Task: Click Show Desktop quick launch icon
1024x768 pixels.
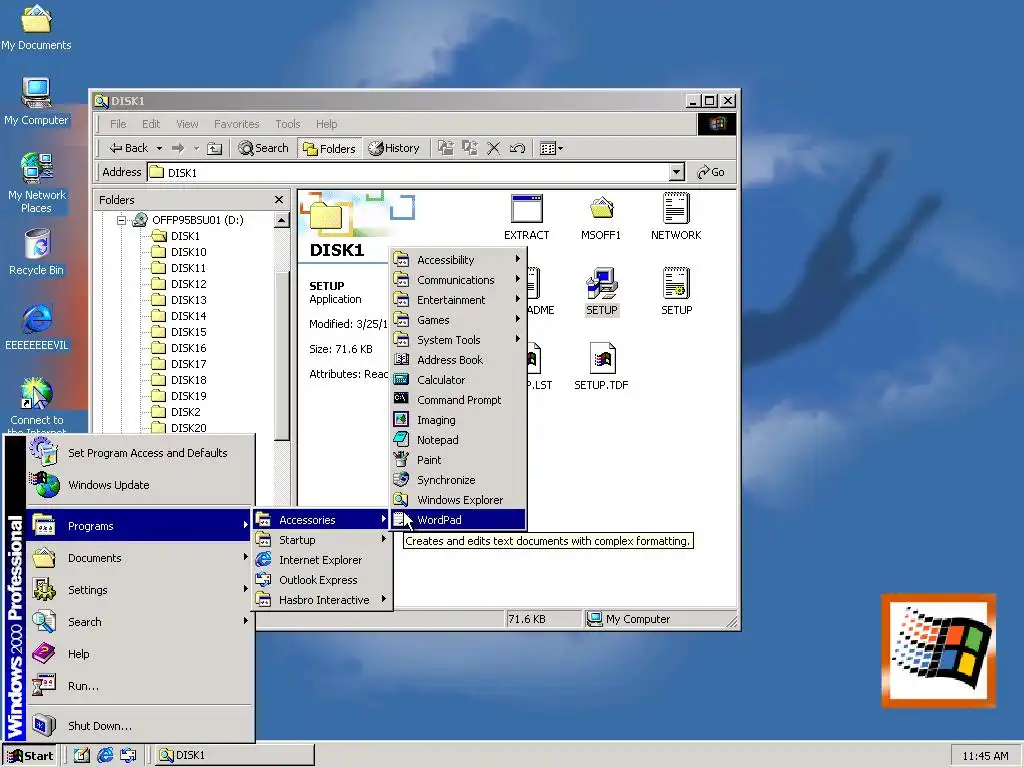Action: pos(82,756)
